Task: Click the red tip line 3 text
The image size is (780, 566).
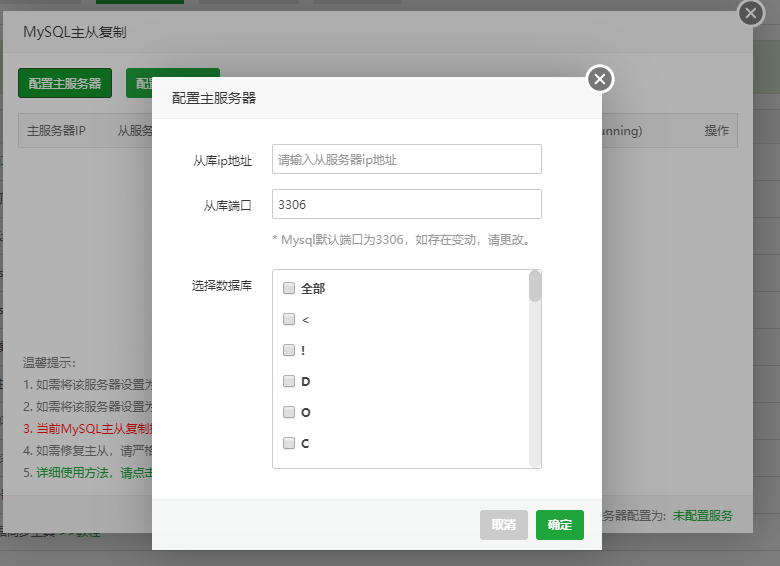Action: (x=88, y=429)
